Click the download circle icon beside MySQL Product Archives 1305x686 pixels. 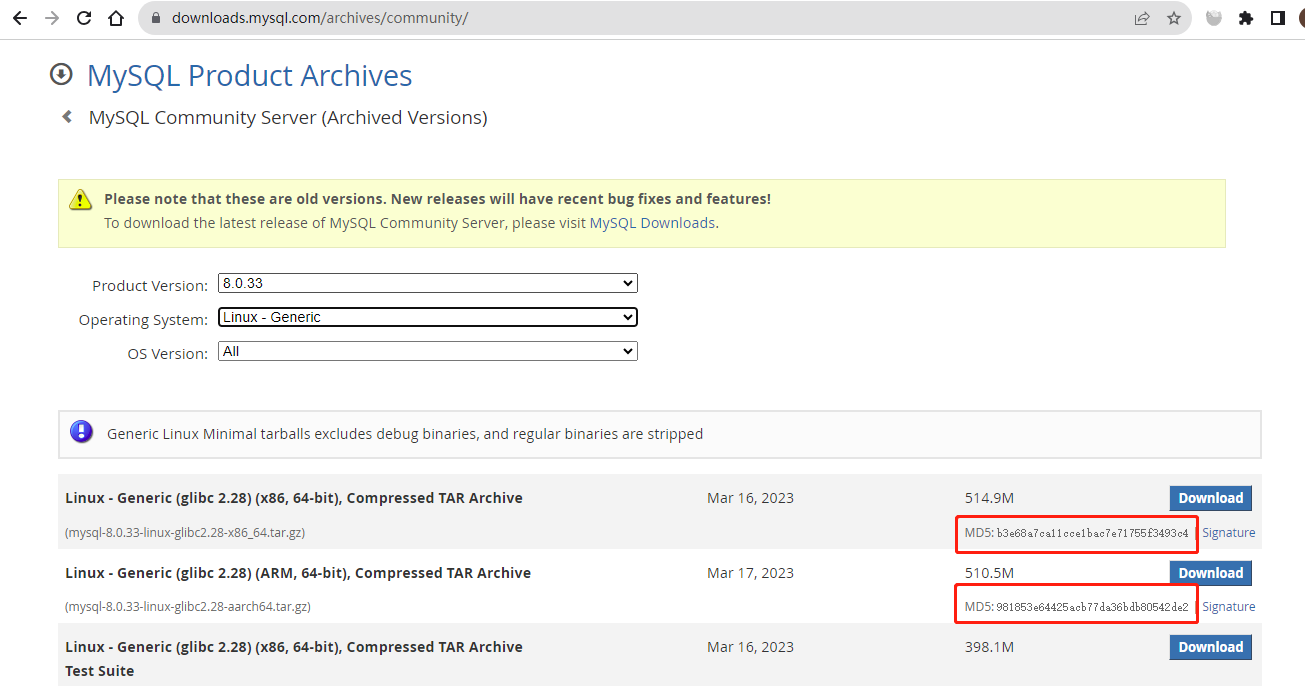(x=61, y=74)
